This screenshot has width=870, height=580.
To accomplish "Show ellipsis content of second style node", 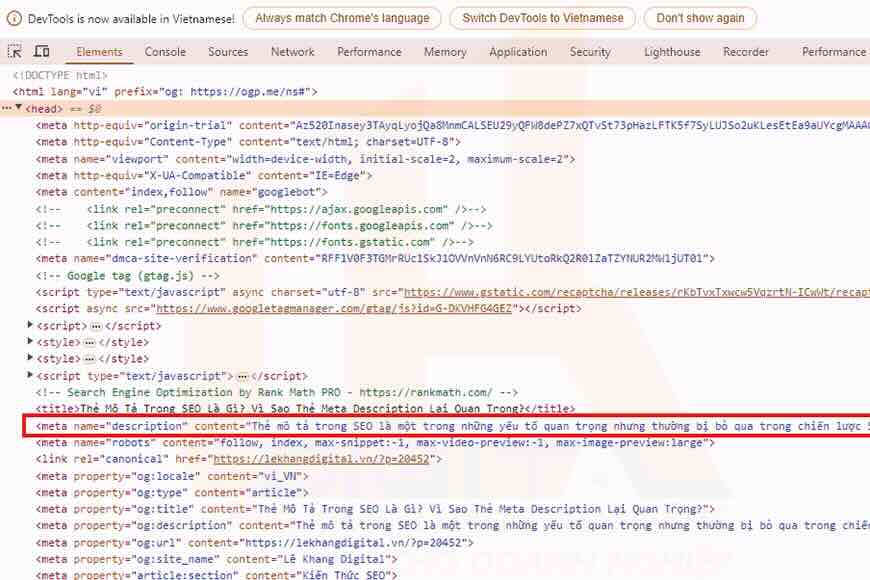I will click(89, 359).
